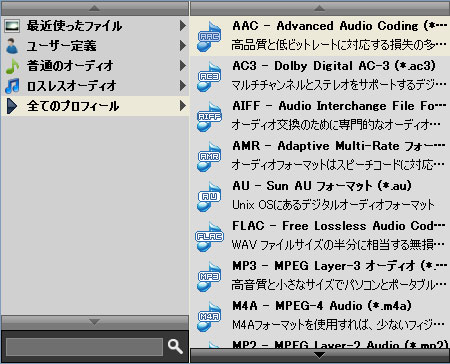
Task: Click the MP3 format icon
Action: [x=209, y=276]
